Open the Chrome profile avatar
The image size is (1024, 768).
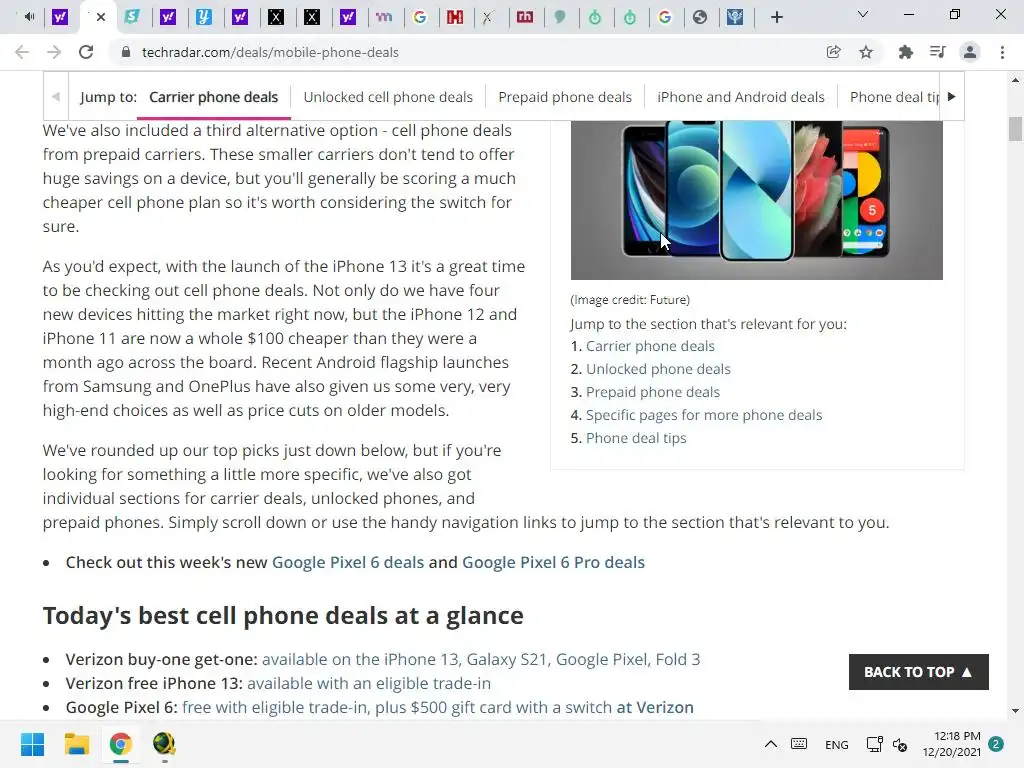point(970,52)
